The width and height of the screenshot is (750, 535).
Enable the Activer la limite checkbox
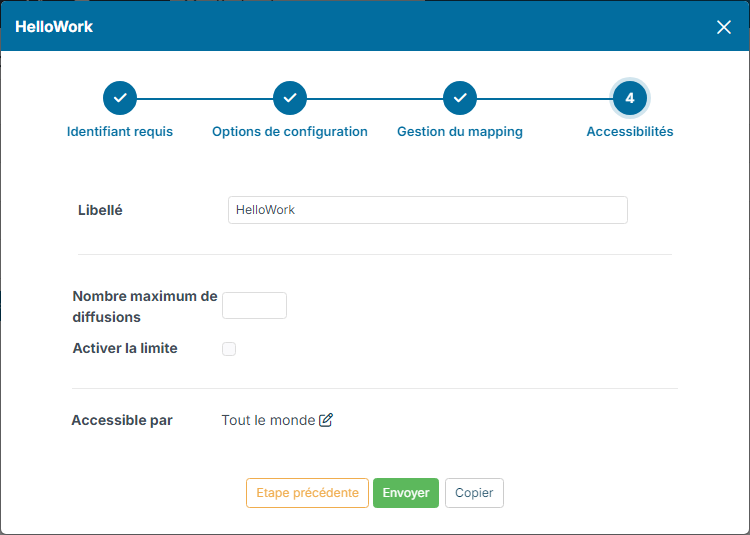(229, 349)
